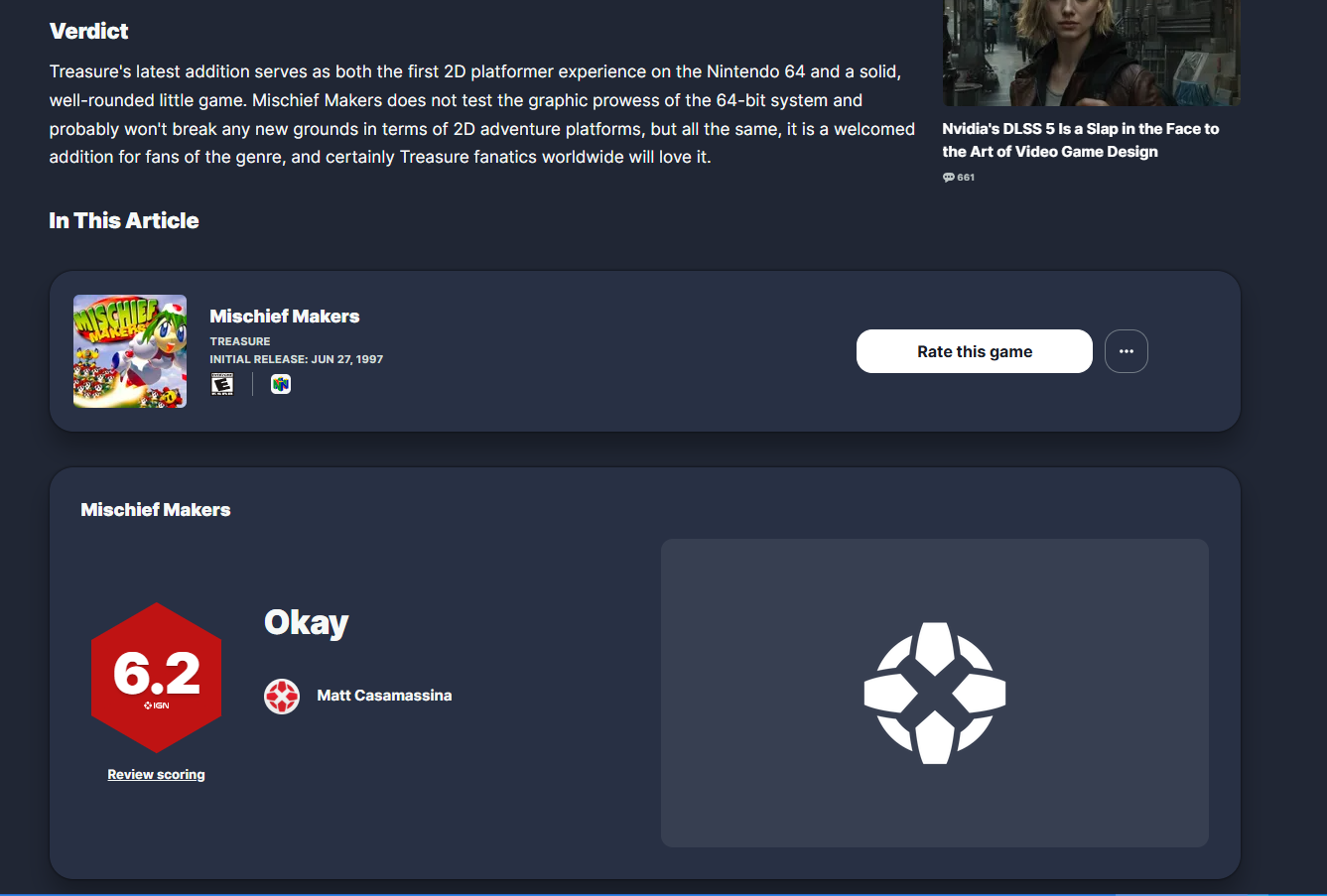Click the Nintendo 64 platform icon

coord(281,384)
